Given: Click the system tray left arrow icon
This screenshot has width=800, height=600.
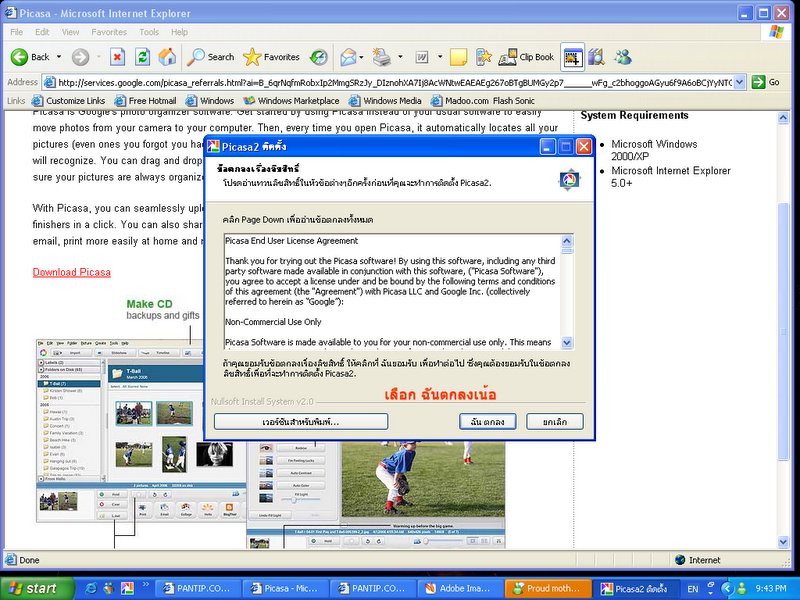Looking at the screenshot, I should tap(727, 588).
